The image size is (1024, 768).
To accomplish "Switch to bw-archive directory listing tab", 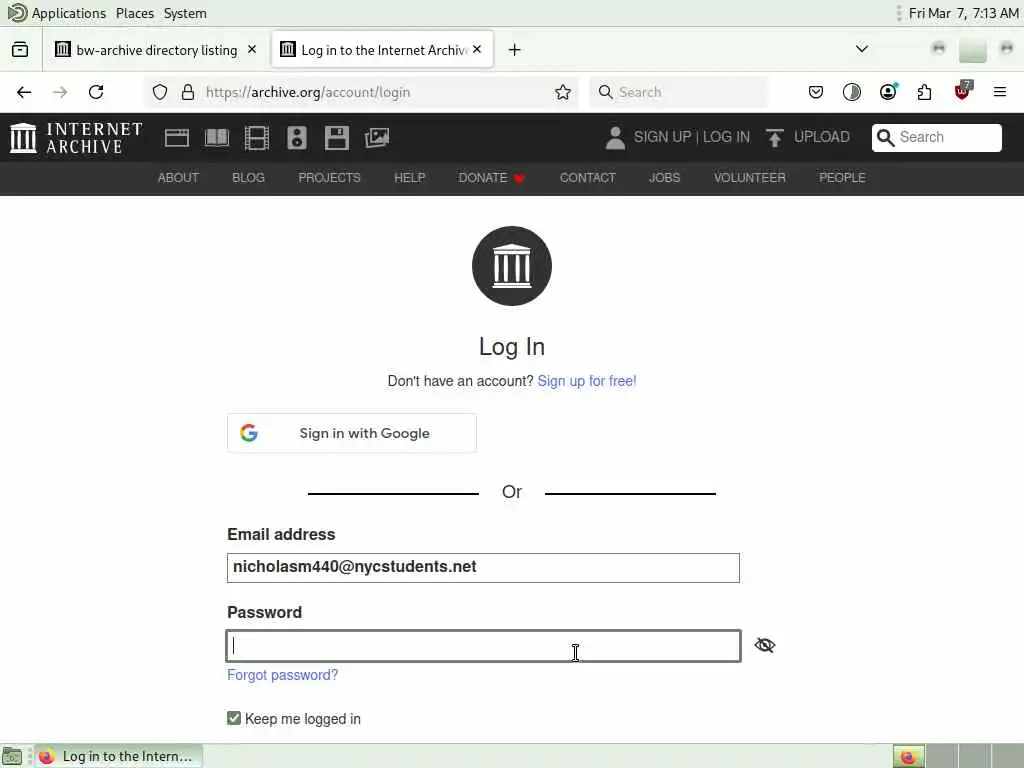I will coord(156,50).
